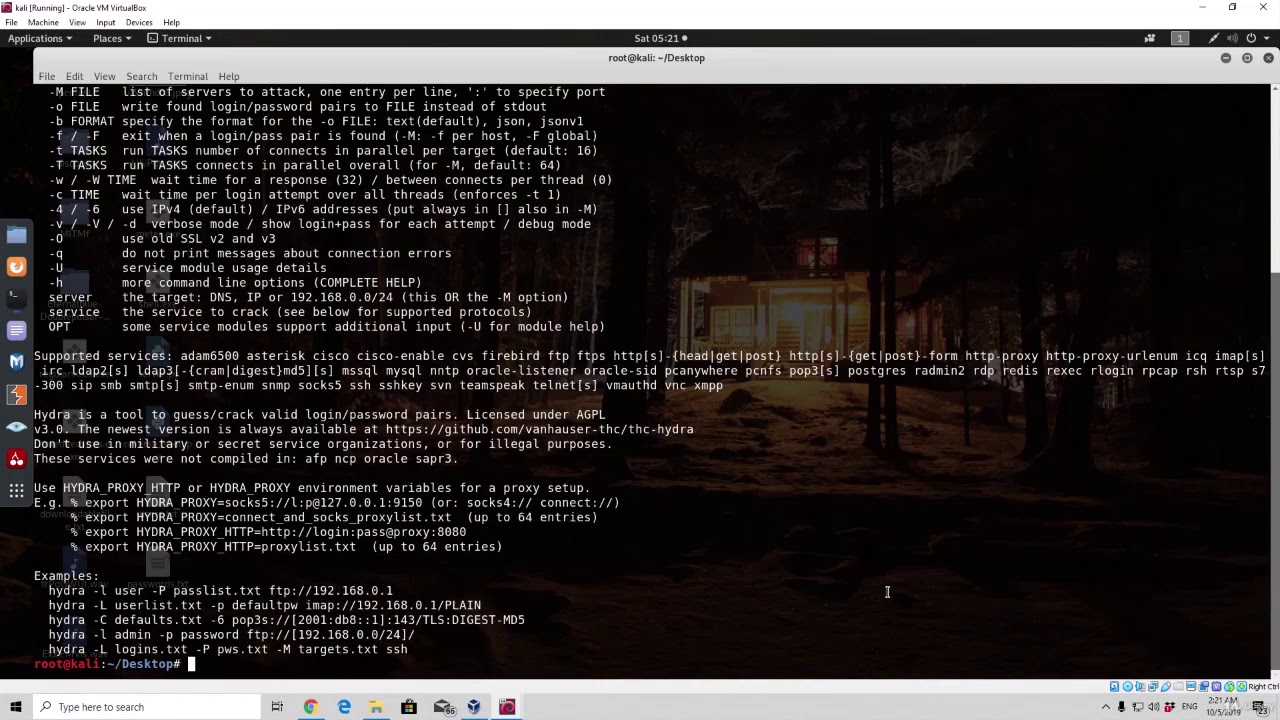Open the terminal Search menu
1280x720 pixels.
click(x=141, y=76)
